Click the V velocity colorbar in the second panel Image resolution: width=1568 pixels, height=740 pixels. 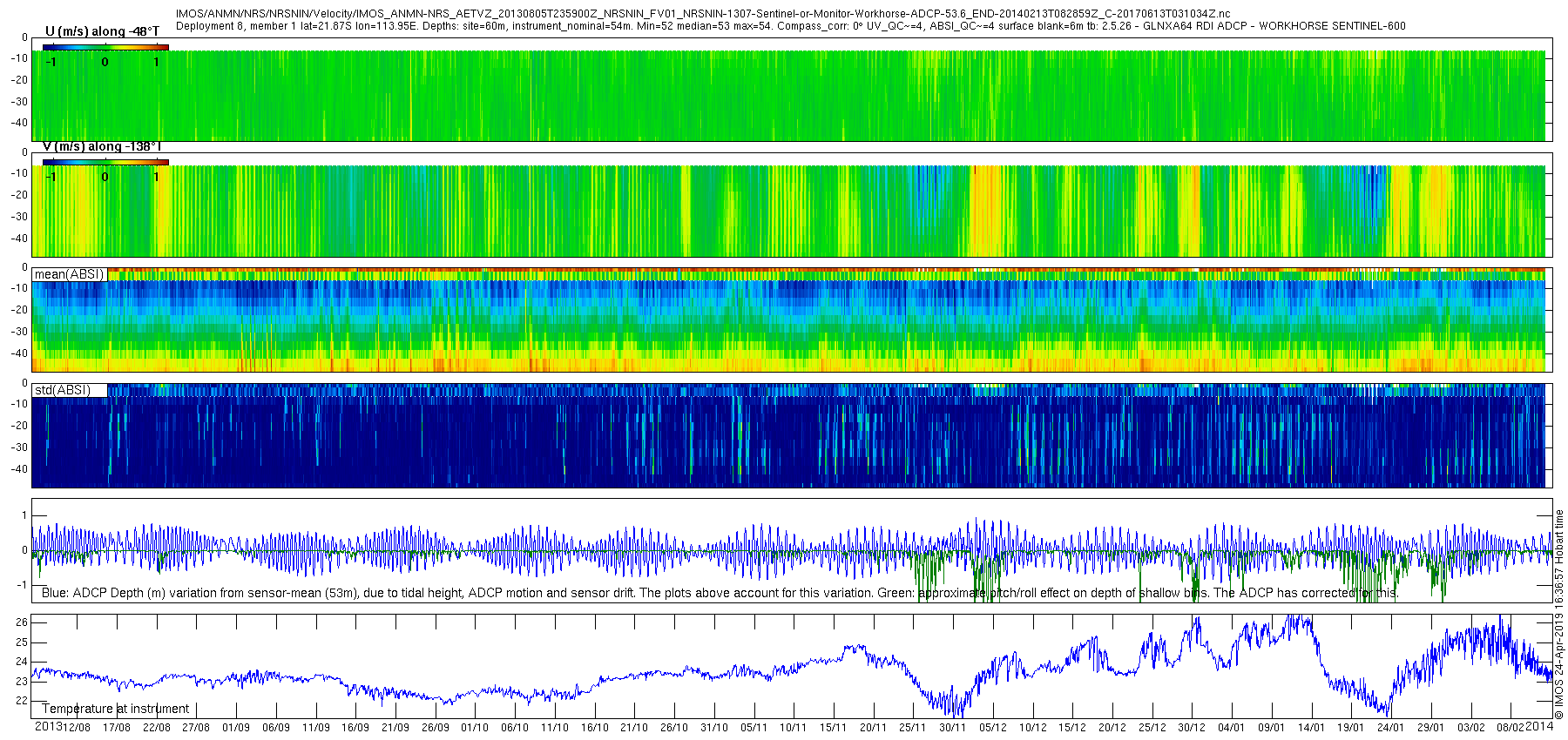click(105, 162)
